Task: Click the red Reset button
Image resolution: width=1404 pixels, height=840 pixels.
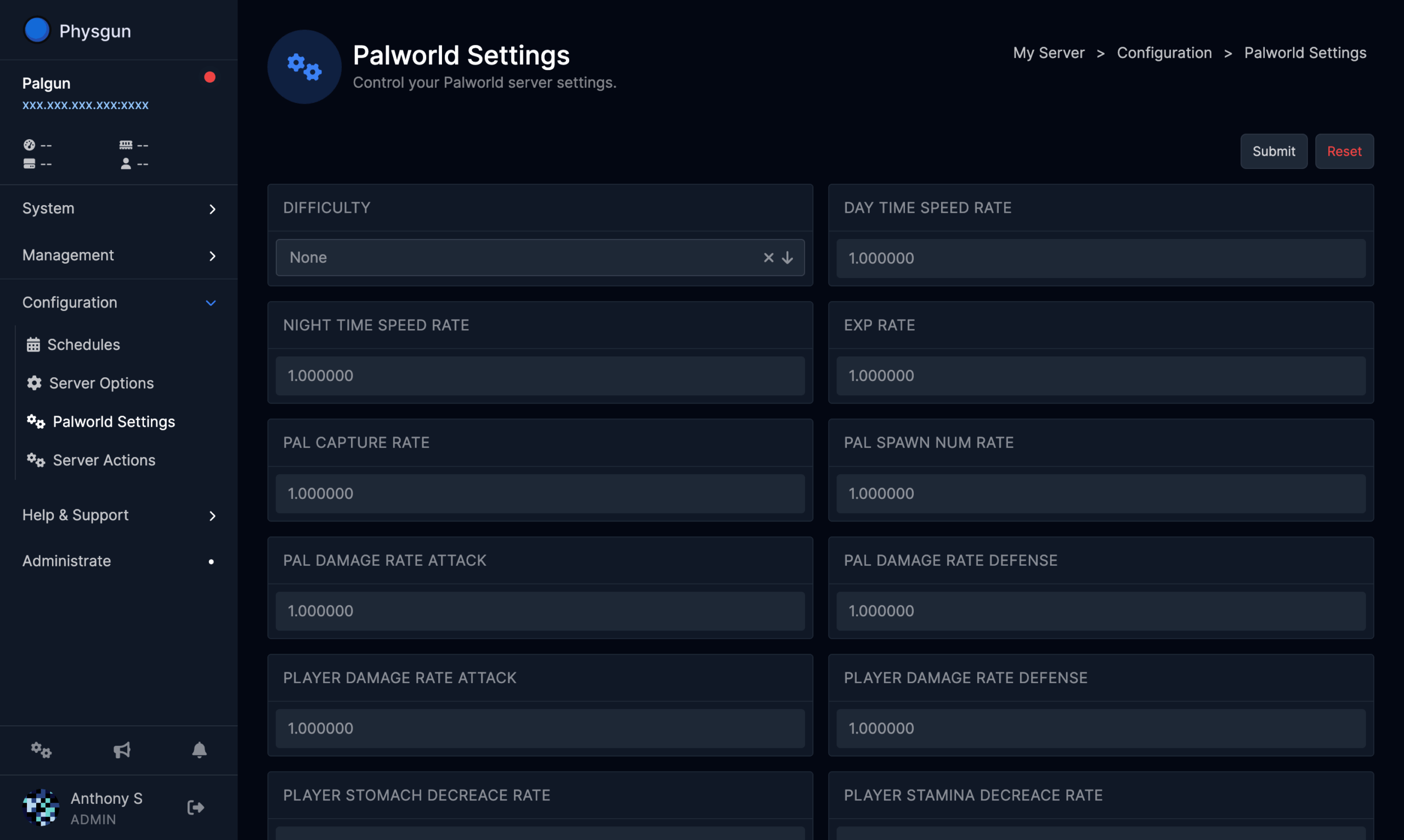Action: point(1344,151)
